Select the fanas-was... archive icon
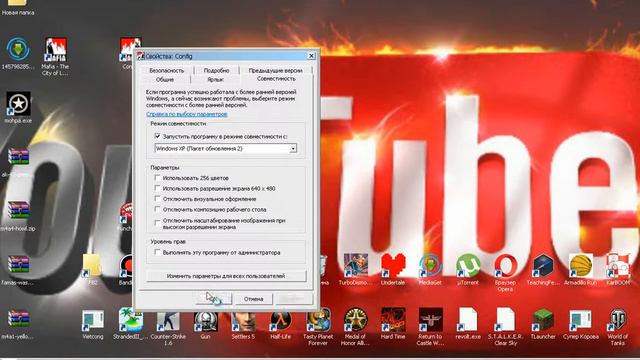This screenshot has width=640, height=360. pos(18,265)
